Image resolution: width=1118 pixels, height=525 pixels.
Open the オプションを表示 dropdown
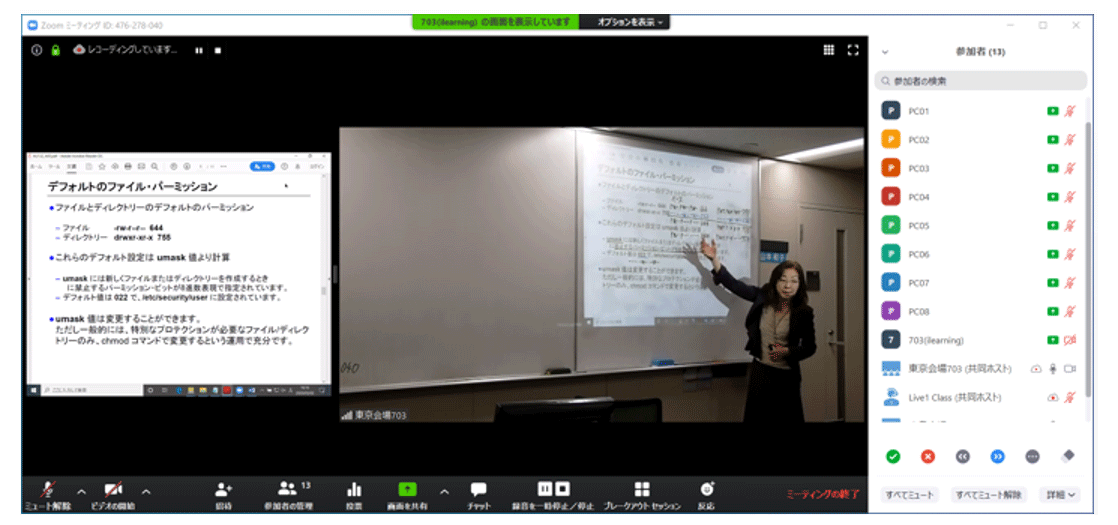coord(631,22)
